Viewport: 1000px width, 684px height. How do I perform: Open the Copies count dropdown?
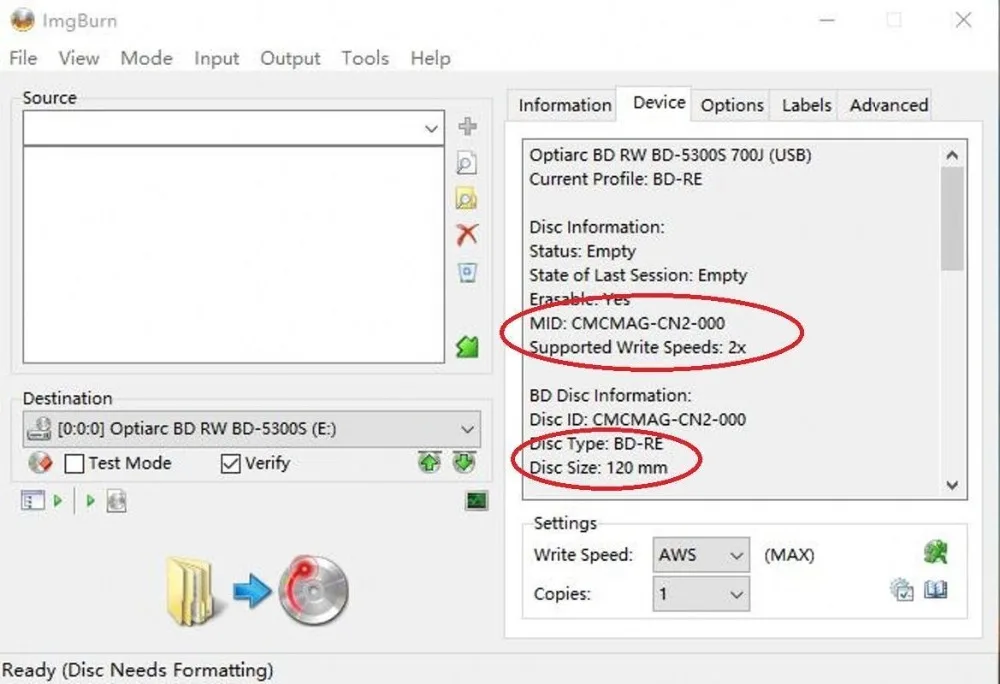tap(736, 594)
